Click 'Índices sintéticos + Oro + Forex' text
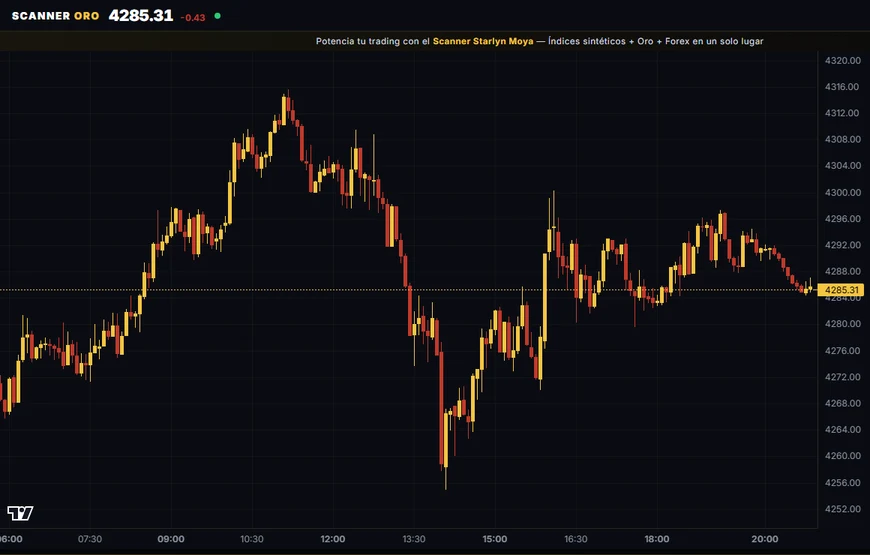The width and height of the screenshot is (870, 555). click(619, 41)
